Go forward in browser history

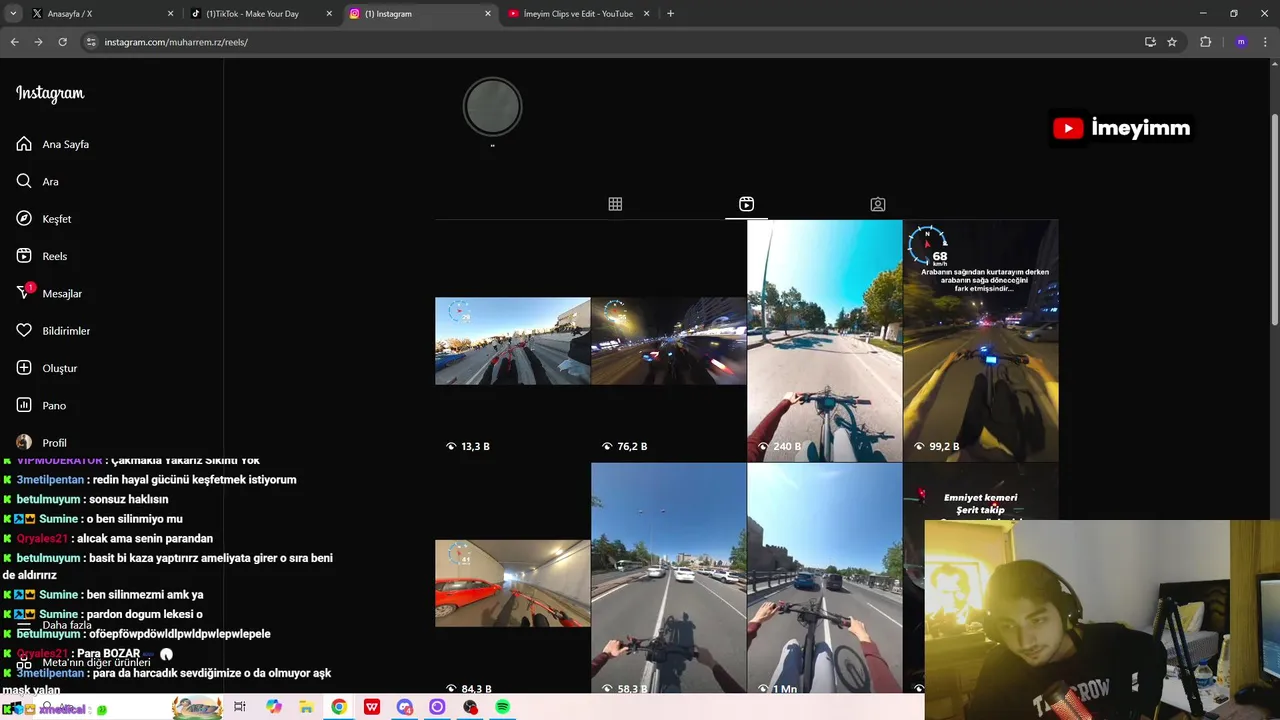pos(38,42)
